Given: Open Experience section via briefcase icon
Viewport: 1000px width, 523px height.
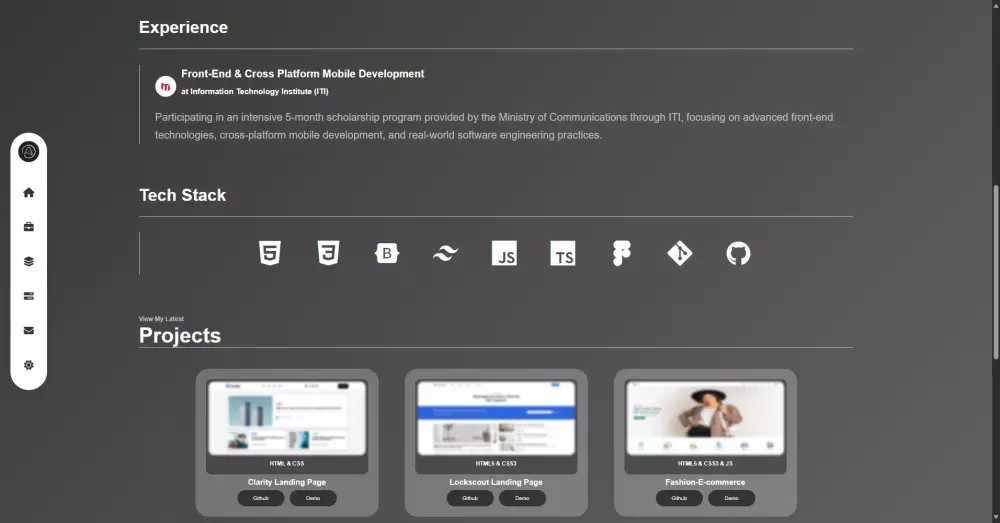Looking at the screenshot, I should click(x=29, y=227).
